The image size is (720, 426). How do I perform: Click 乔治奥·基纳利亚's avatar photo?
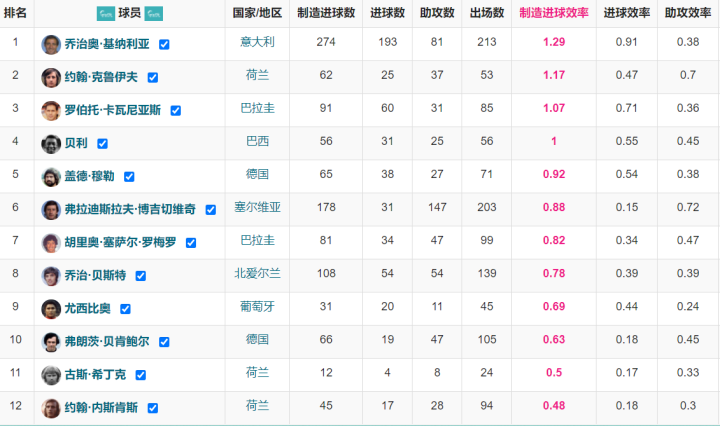(51, 44)
